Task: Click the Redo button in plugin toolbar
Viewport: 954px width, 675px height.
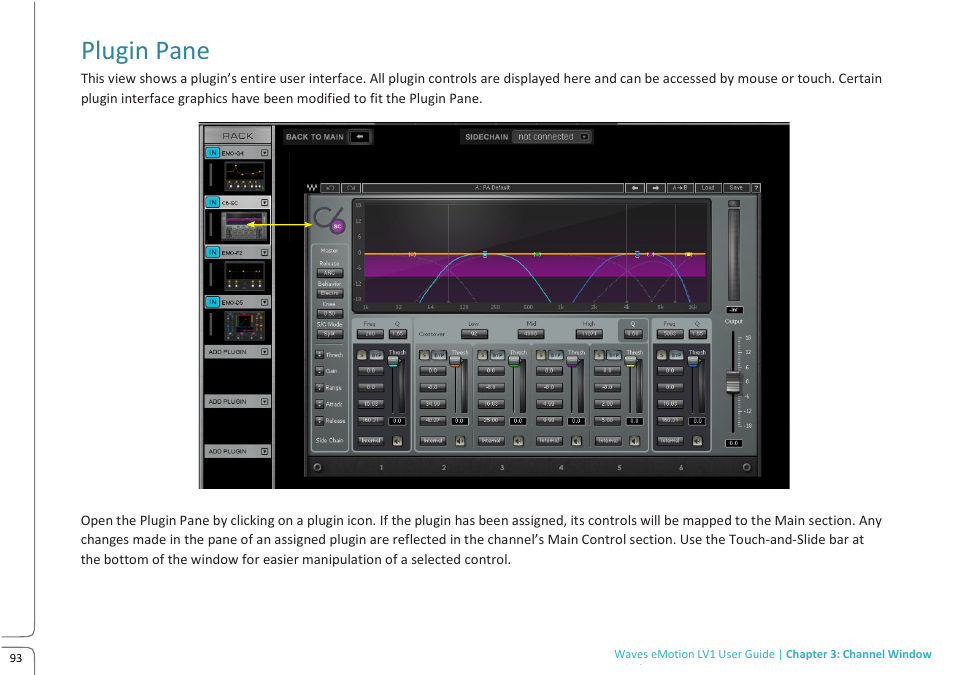Action: 352,188
